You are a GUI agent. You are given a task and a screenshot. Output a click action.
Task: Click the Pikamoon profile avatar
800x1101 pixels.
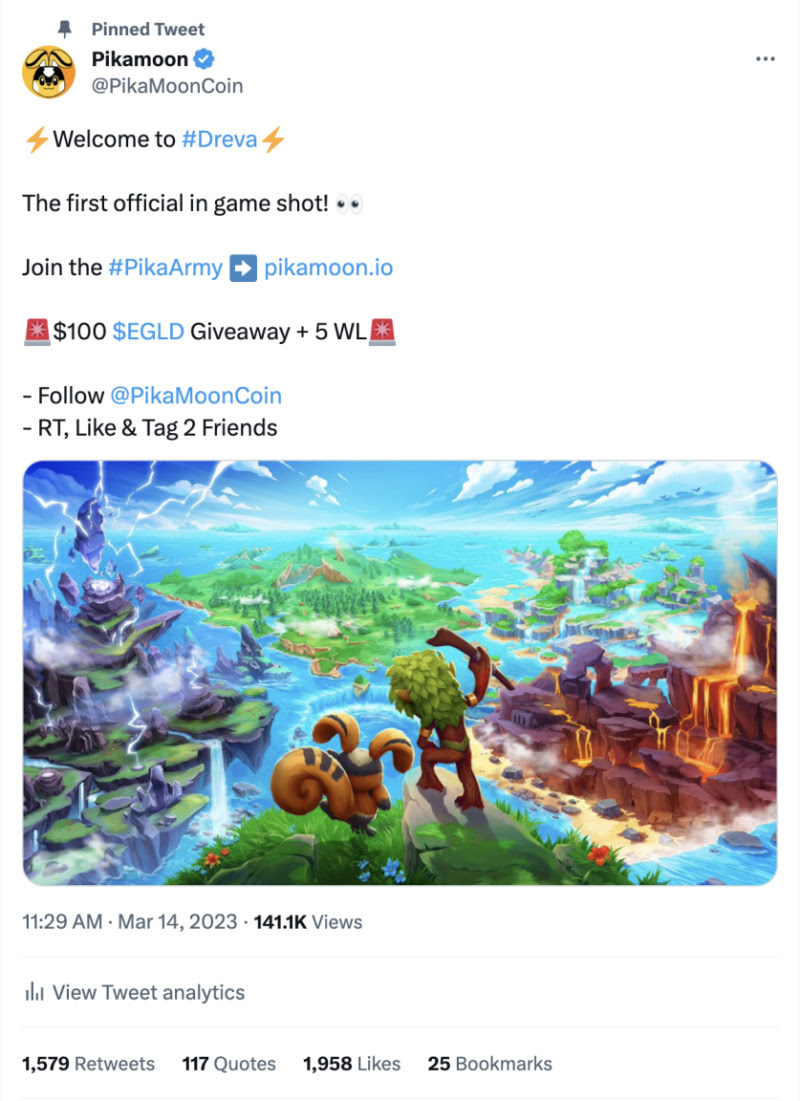[48, 72]
